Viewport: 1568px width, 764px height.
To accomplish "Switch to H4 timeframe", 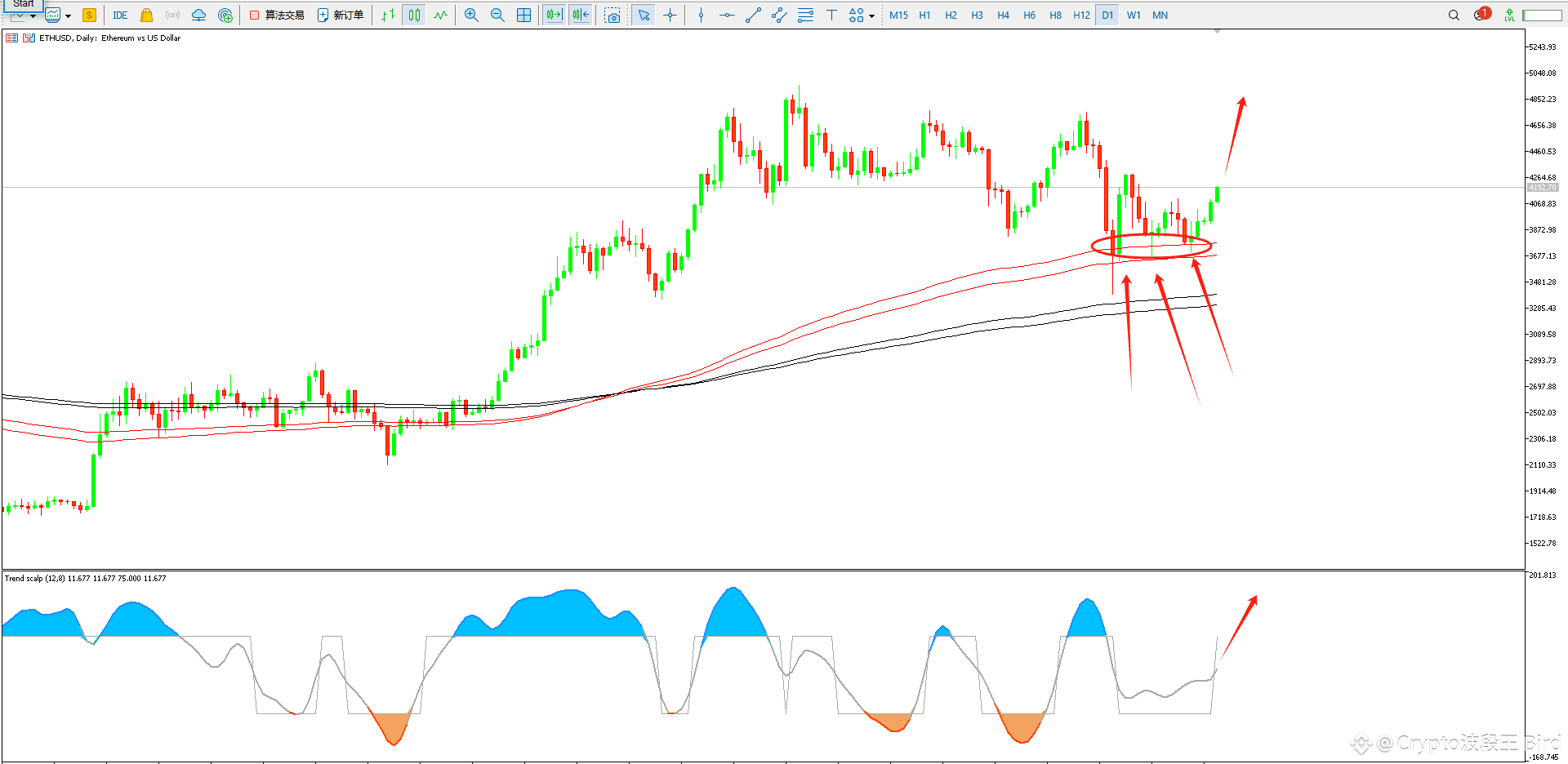I will (x=1003, y=16).
